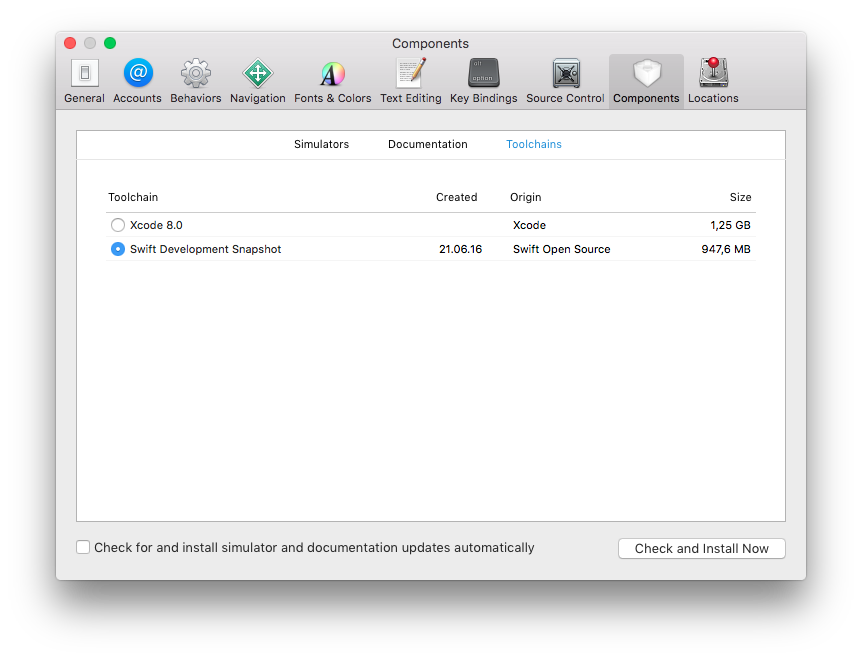The width and height of the screenshot is (862, 660).
Task: Open the Locations preferences pane
Action: tap(713, 81)
